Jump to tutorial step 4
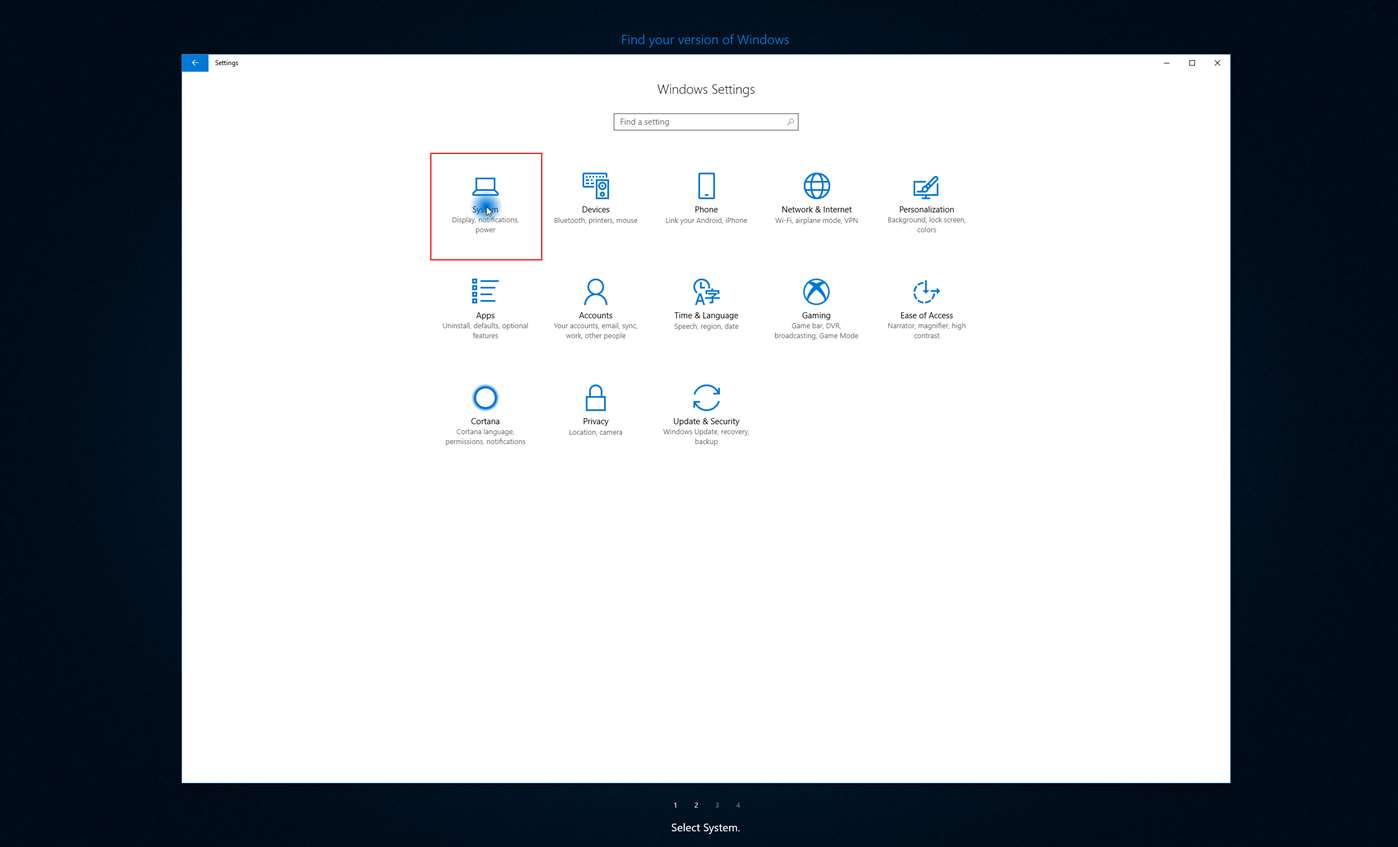 pos(738,805)
